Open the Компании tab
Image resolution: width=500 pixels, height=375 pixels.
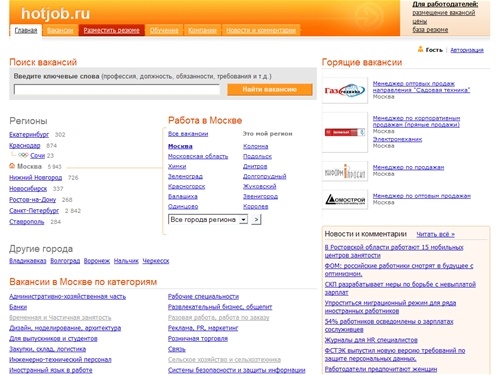(202, 30)
